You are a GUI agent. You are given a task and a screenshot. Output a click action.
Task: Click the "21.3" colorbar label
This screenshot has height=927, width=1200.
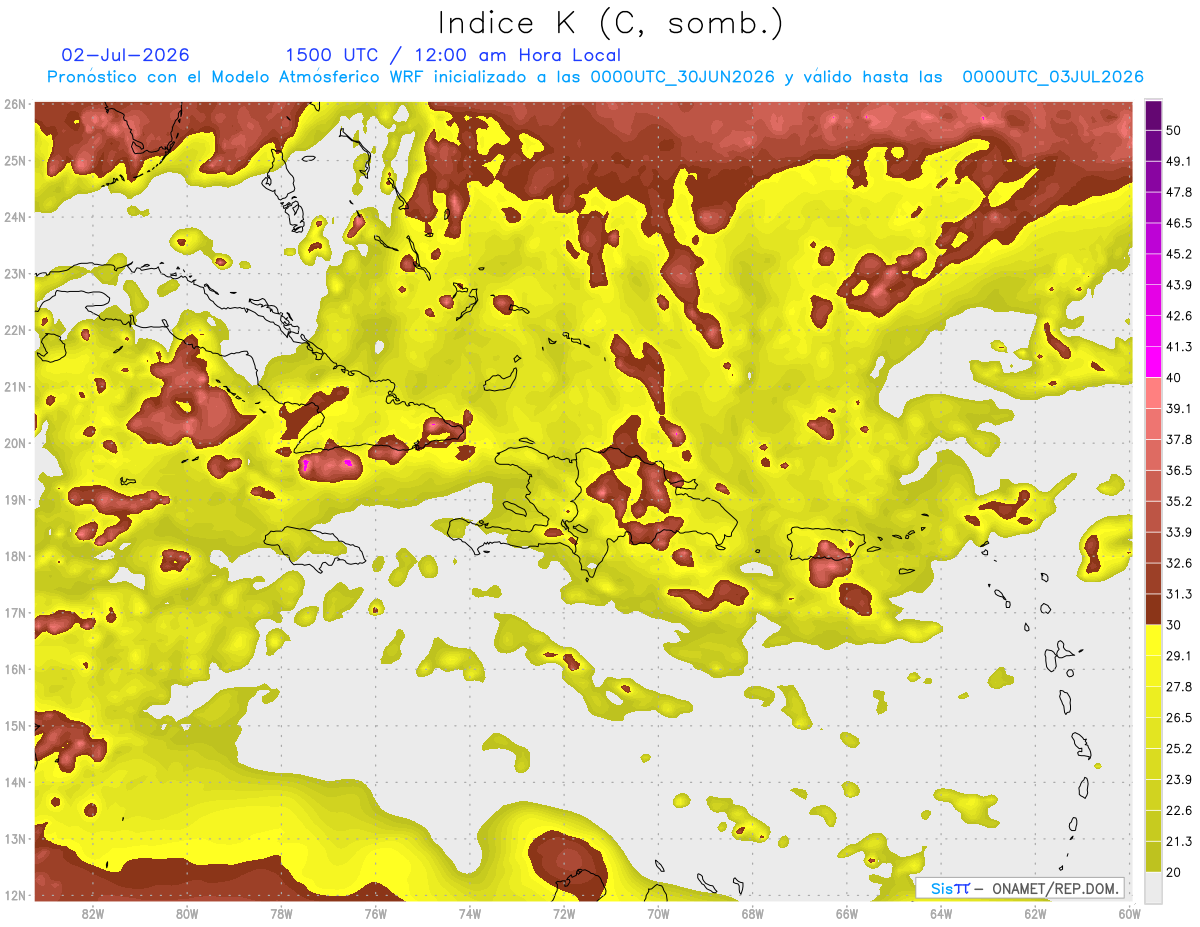(1179, 841)
